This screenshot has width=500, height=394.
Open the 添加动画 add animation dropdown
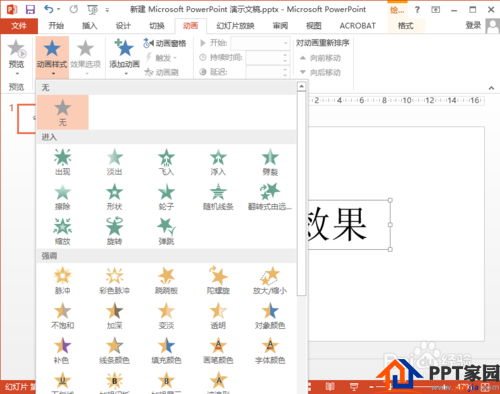click(x=124, y=57)
